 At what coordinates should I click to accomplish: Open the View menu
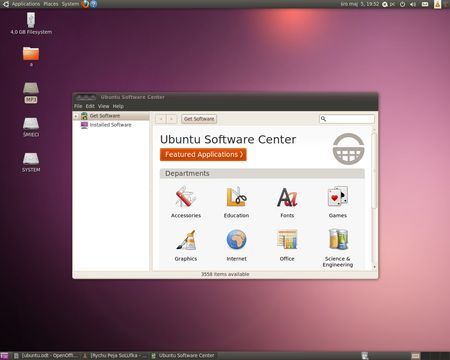(104, 106)
